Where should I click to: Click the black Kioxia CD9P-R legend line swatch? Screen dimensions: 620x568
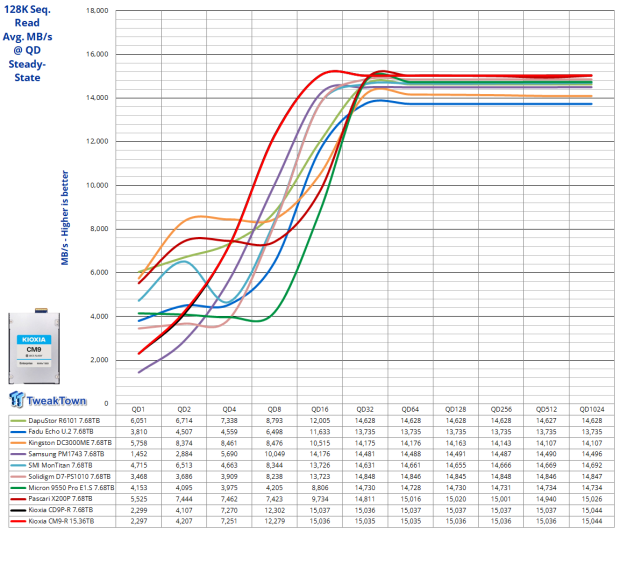(18, 511)
